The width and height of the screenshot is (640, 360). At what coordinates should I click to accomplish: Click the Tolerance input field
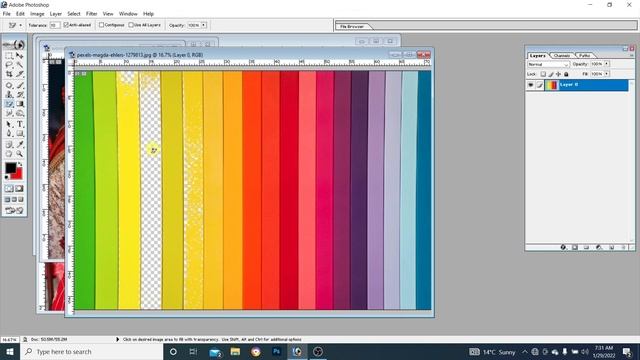tap(54, 25)
